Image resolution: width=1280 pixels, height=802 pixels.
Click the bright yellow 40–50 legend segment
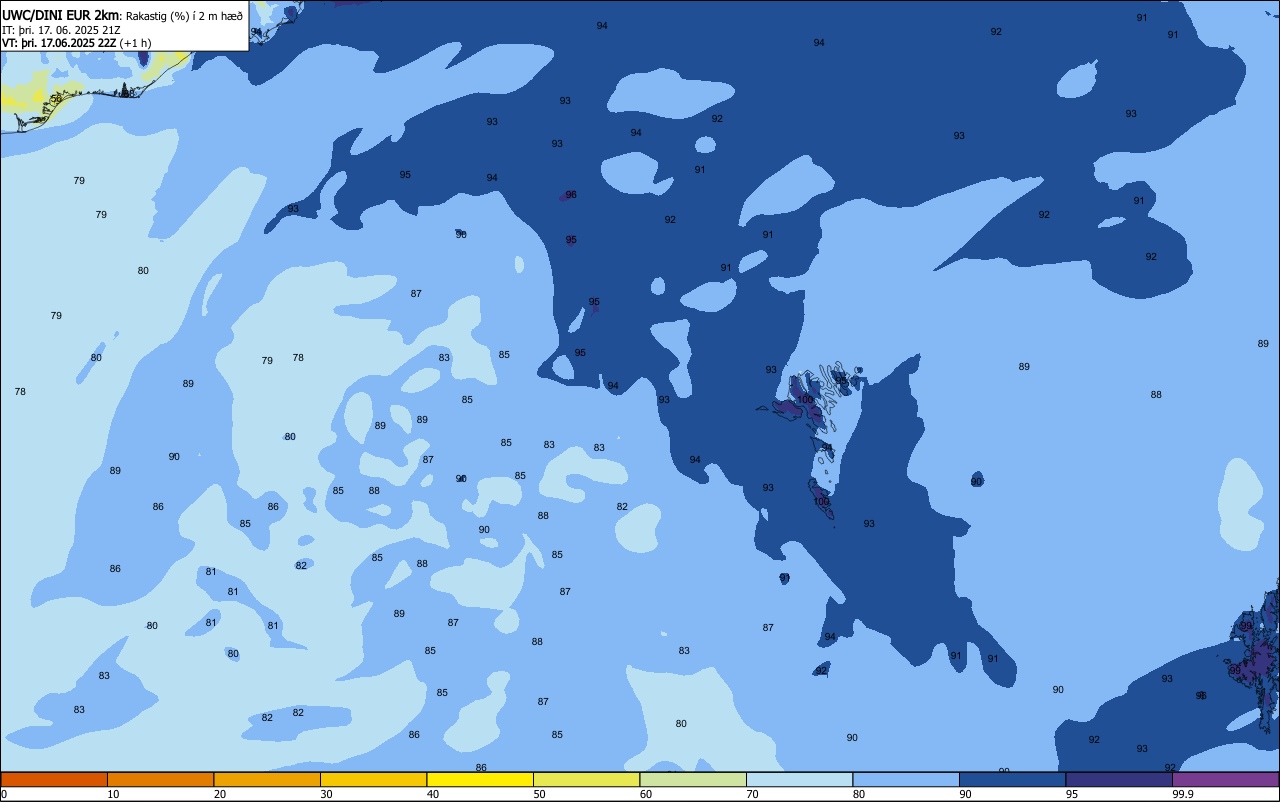pos(480,779)
